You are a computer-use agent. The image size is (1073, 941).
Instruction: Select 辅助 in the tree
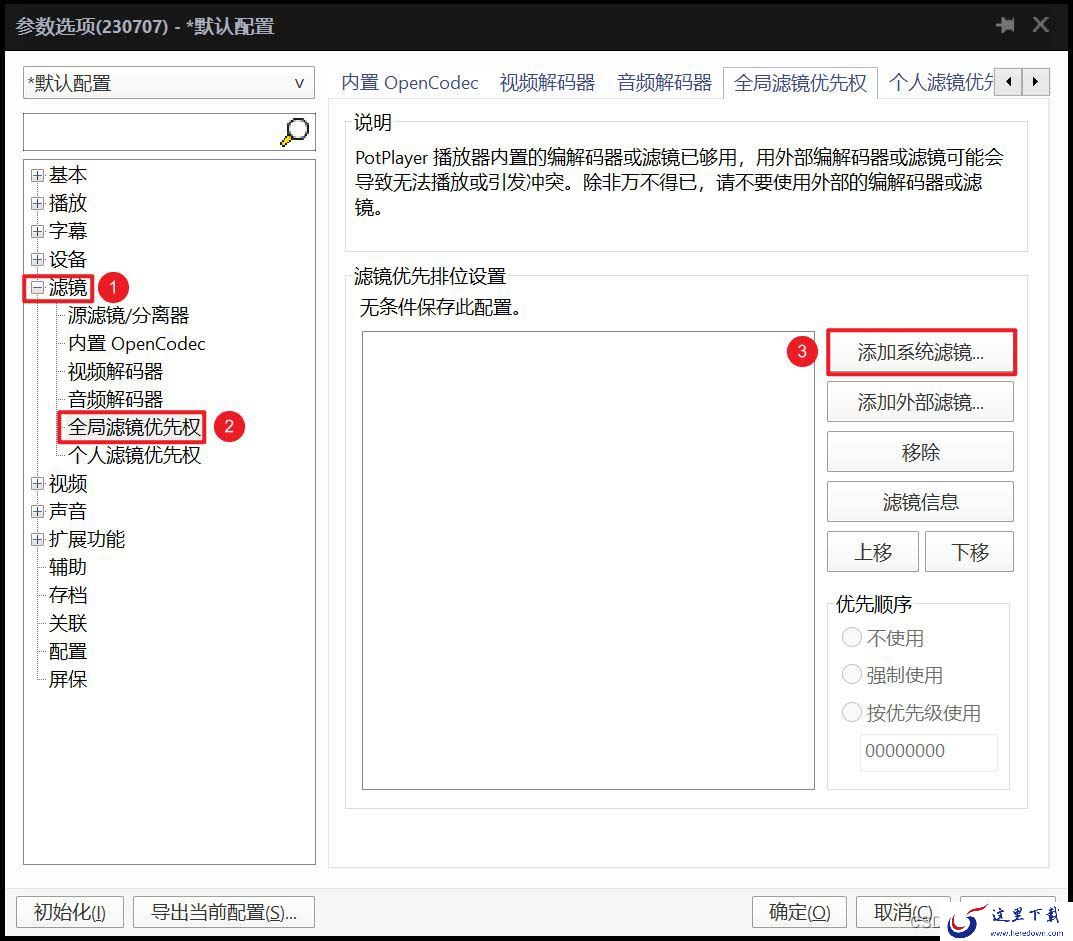pos(68,567)
